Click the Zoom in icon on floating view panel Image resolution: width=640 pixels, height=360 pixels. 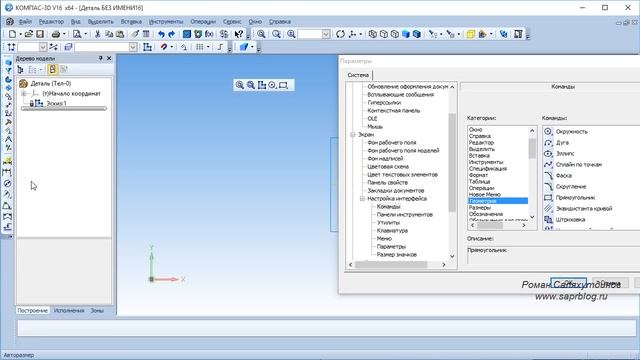click(x=240, y=85)
